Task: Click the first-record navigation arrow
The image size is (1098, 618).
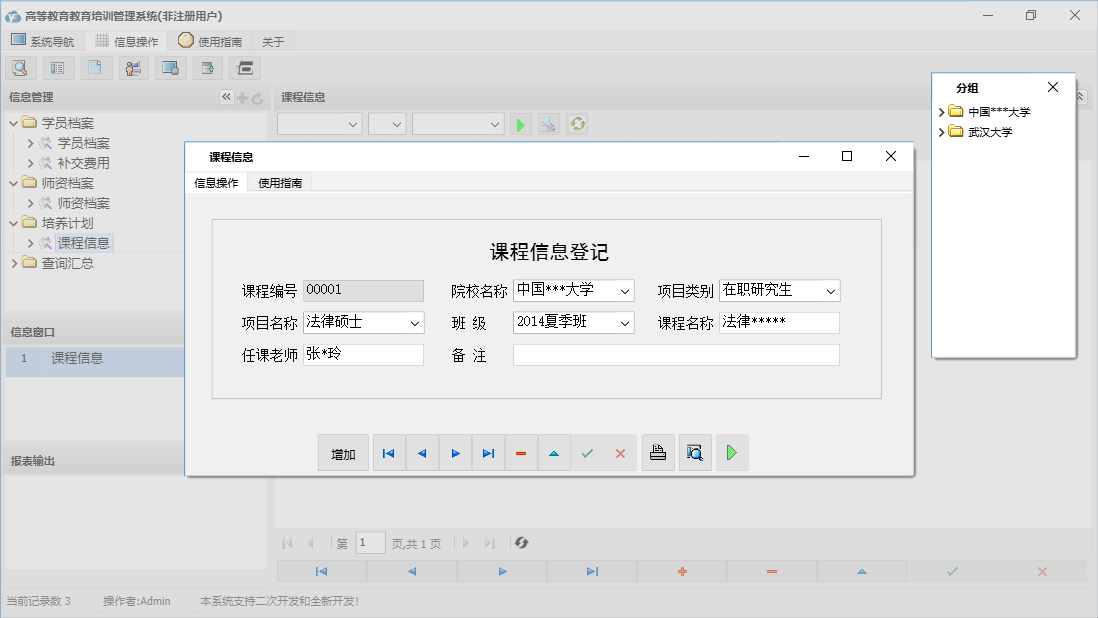Action: click(x=389, y=452)
